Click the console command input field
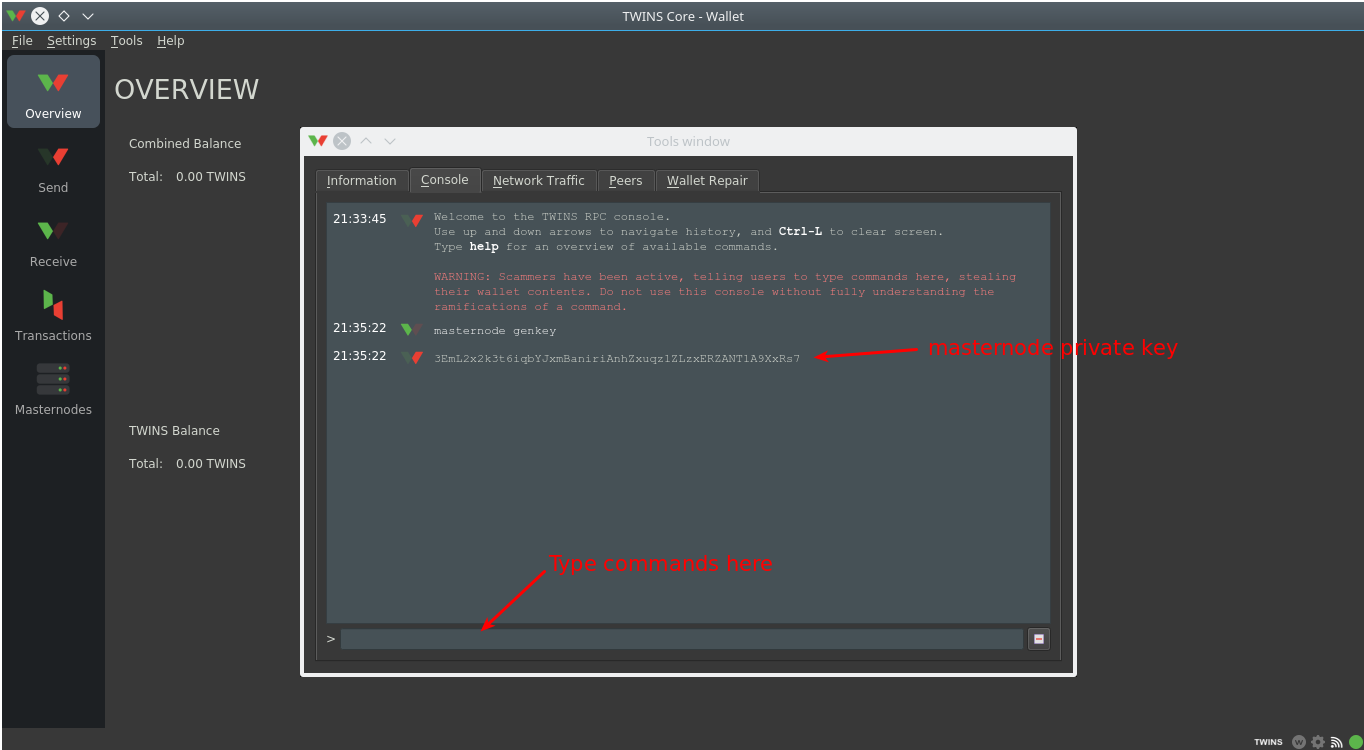Screen dimensions: 1364x750 coord(681,639)
